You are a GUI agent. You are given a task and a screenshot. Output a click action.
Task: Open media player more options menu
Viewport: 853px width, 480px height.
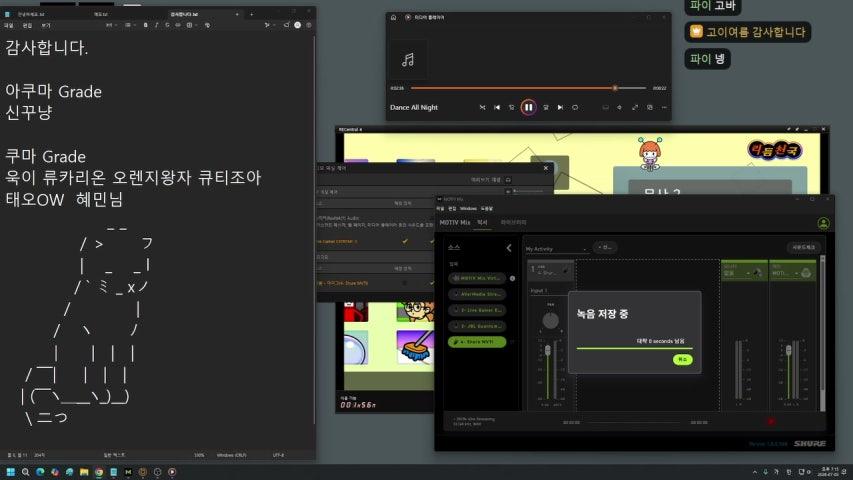click(664, 108)
